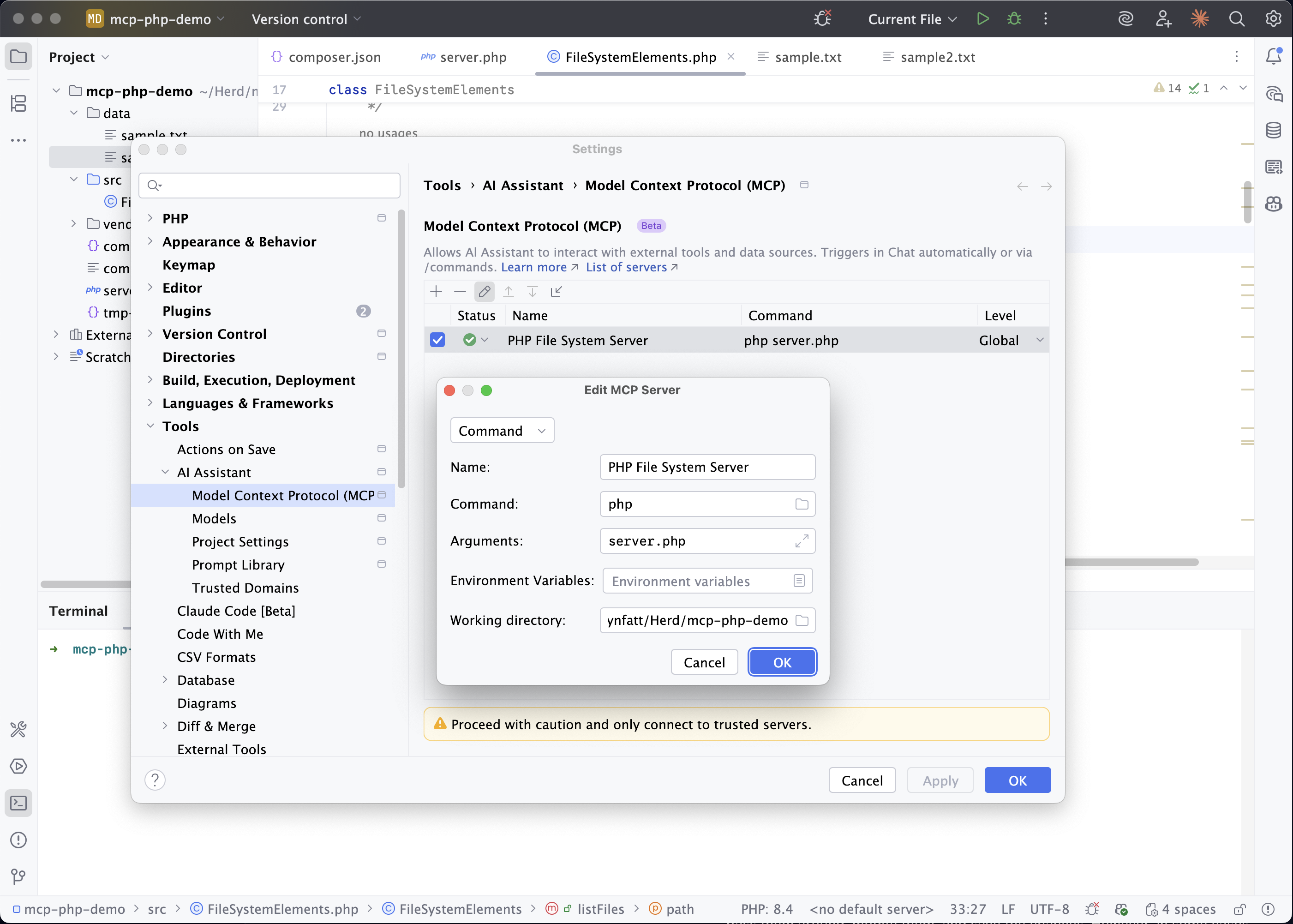The height and width of the screenshot is (924, 1293).
Task: Open the AI Chat icon in right sidebar
Action: pos(1274,93)
